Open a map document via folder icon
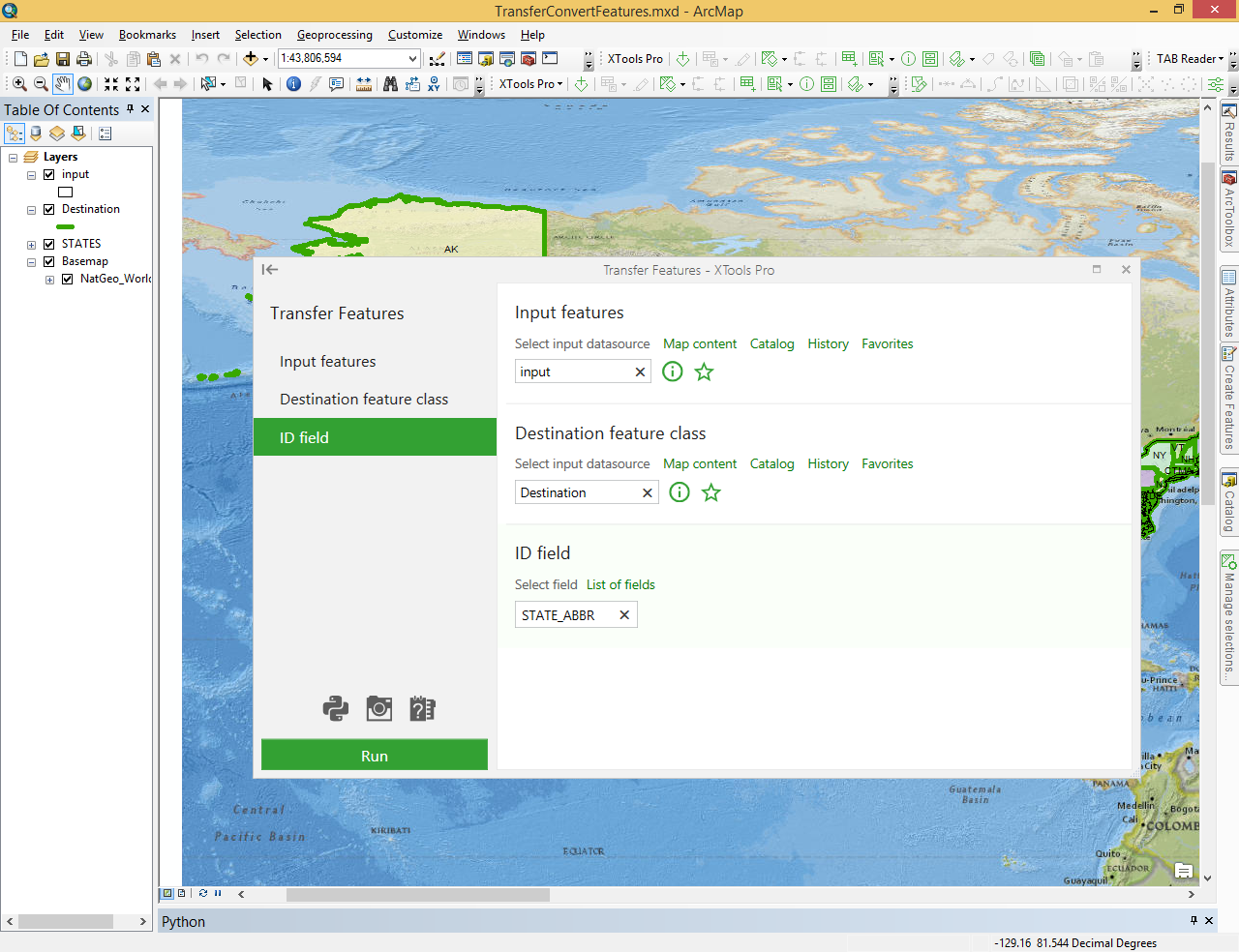Image resolution: width=1239 pixels, height=952 pixels. click(x=42, y=59)
